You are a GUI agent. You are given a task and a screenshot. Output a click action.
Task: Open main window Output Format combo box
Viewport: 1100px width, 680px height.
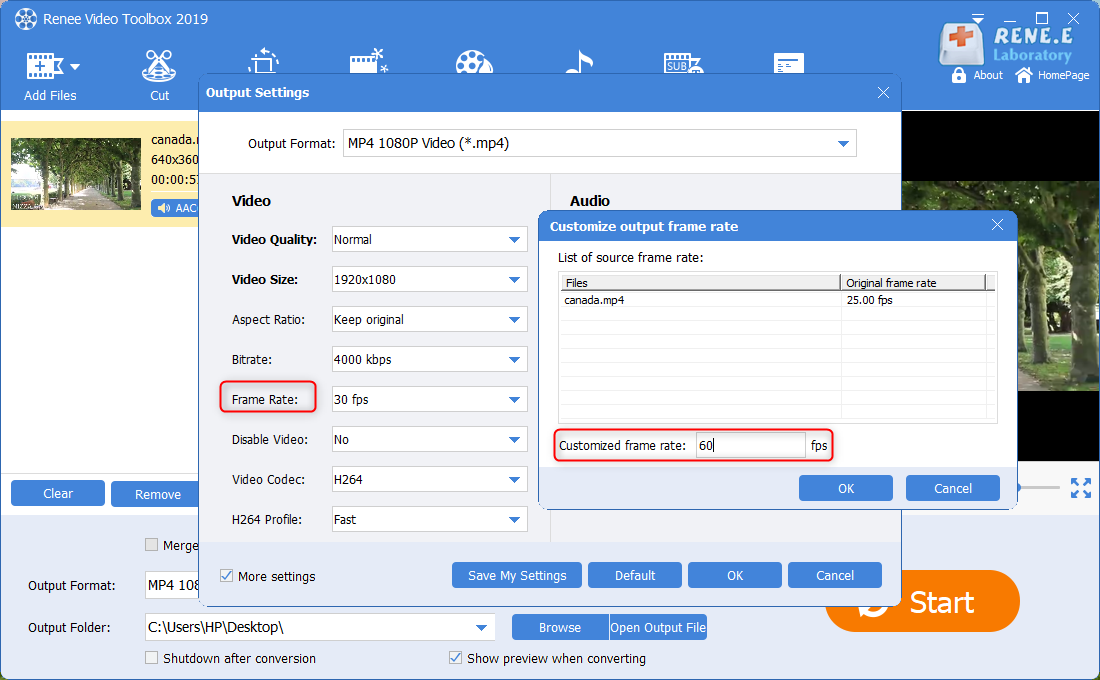point(172,585)
